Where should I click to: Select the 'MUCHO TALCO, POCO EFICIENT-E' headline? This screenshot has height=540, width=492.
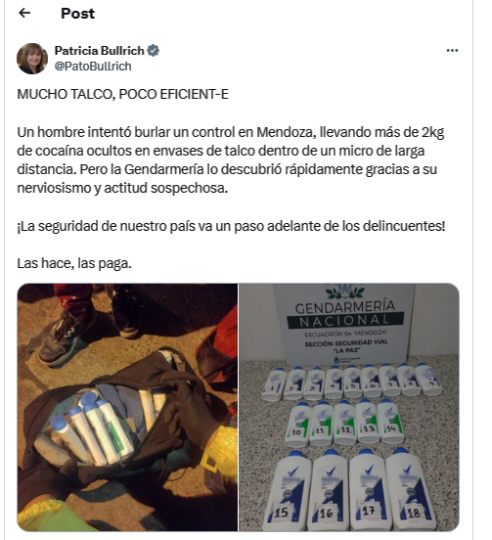pos(123,94)
